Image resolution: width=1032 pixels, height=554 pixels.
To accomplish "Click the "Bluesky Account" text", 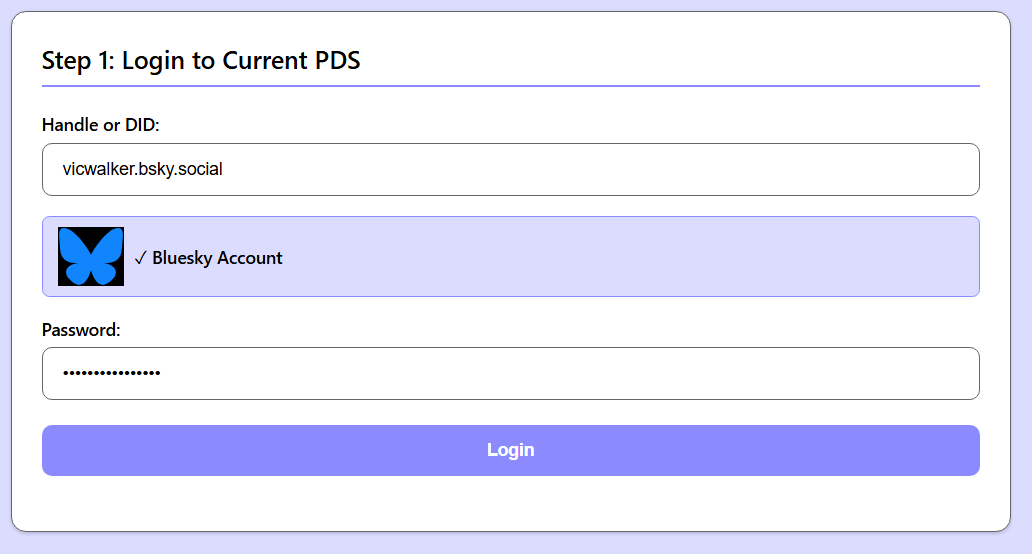I will point(217,258).
